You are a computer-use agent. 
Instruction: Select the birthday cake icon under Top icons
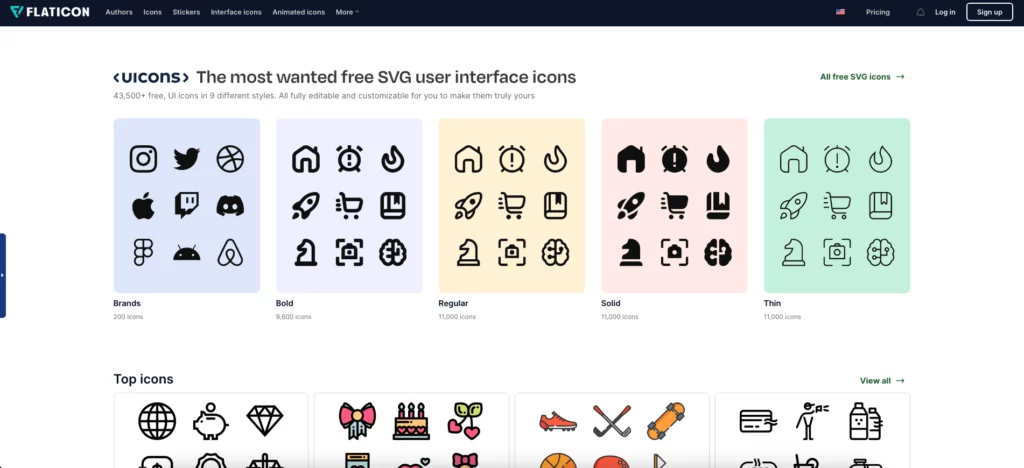(411, 421)
